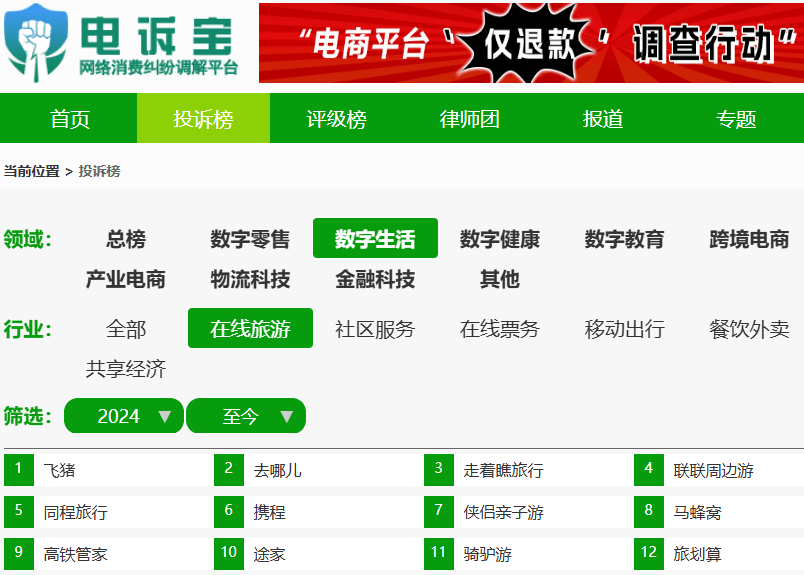Open the 专题 navigation tab
The height and width of the screenshot is (575, 804).
[736, 120]
